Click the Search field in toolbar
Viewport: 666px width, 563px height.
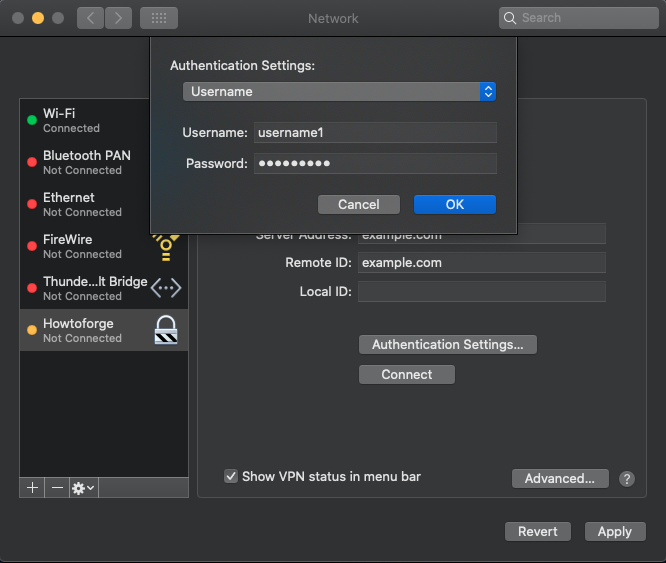pos(579,18)
